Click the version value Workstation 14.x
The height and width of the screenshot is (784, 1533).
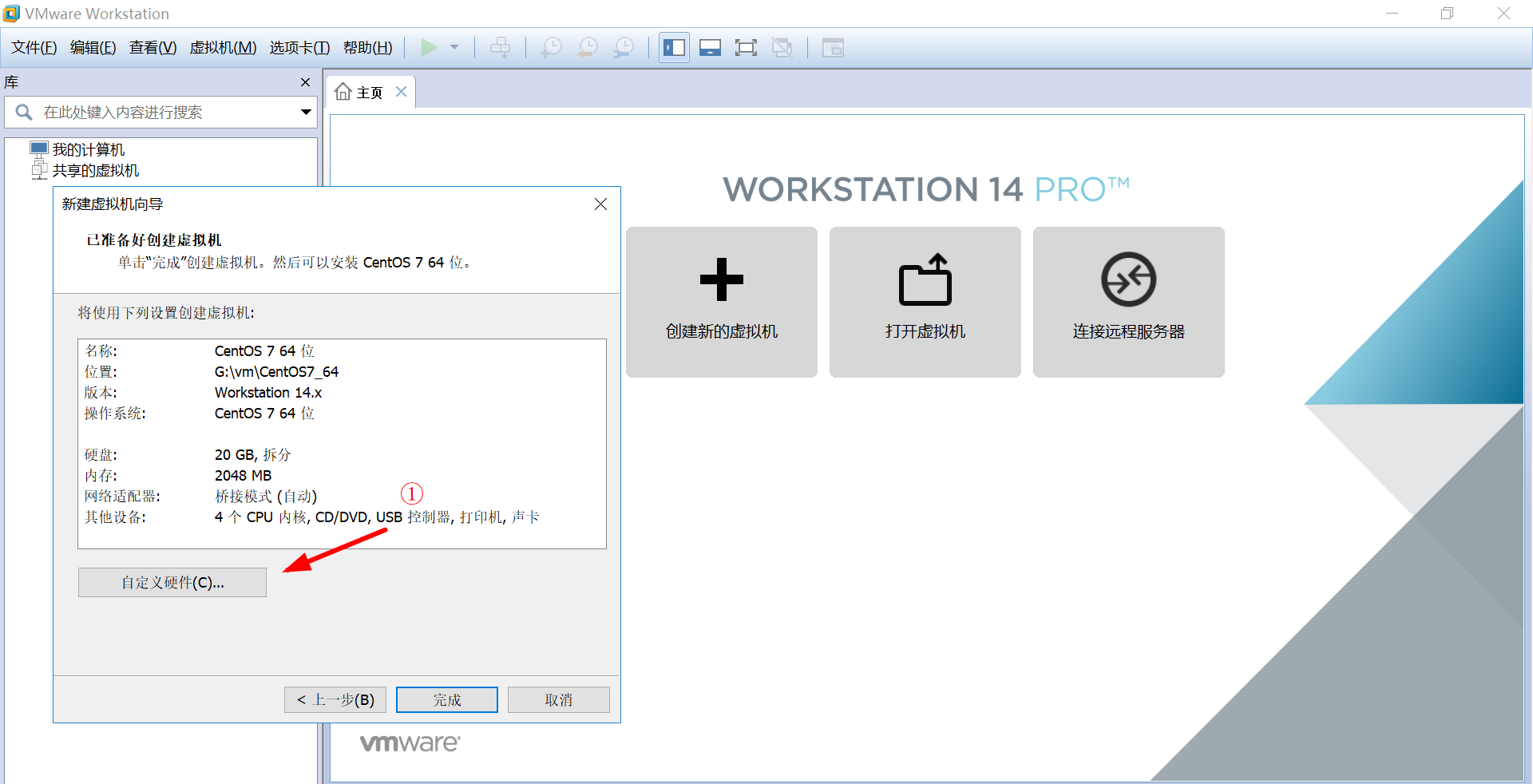click(268, 393)
